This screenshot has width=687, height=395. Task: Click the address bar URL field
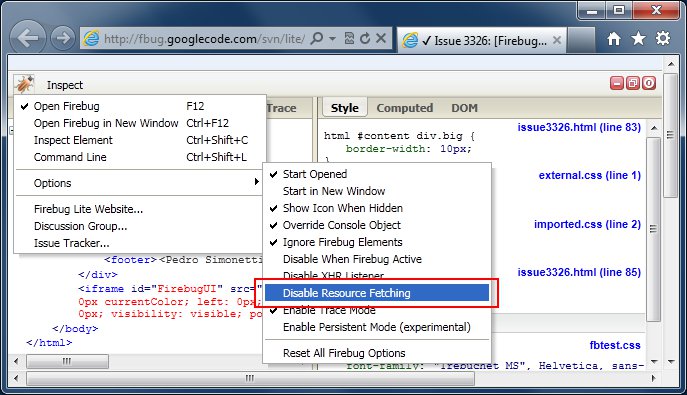click(204, 39)
